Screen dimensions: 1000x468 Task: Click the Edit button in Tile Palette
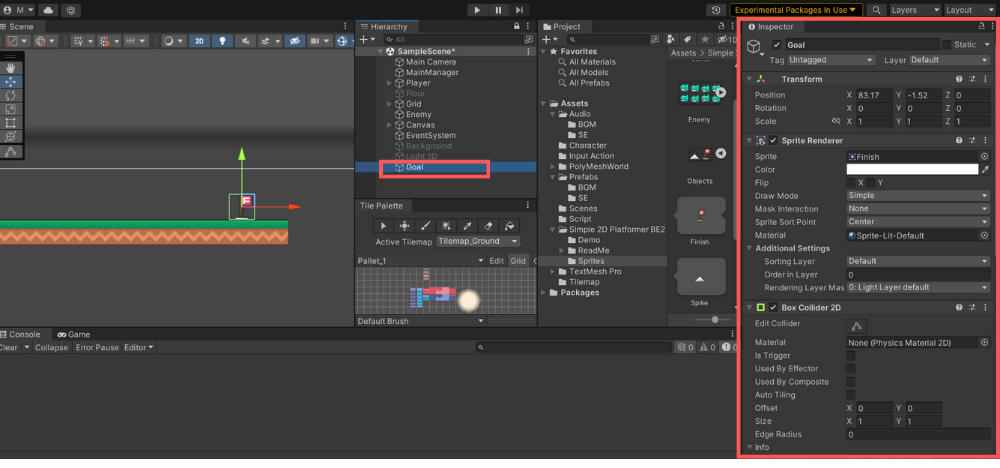pyautogui.click(x=495, y=261)
